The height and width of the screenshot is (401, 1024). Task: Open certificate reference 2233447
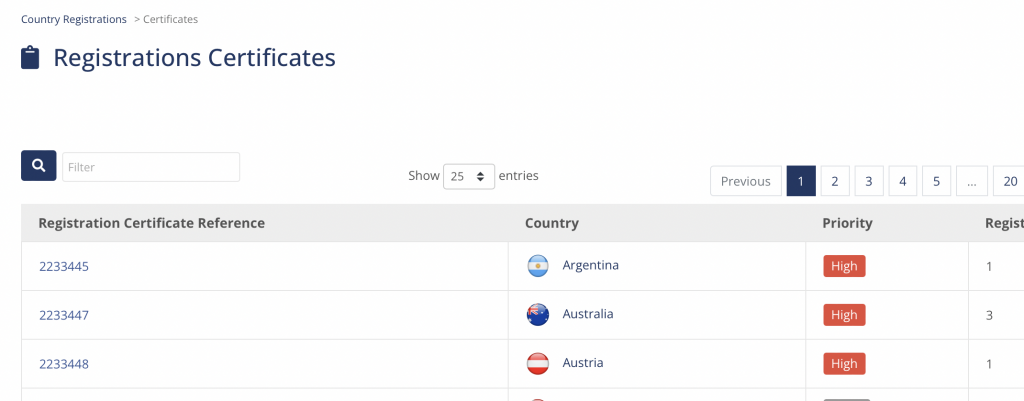click(x=64, y=315)
